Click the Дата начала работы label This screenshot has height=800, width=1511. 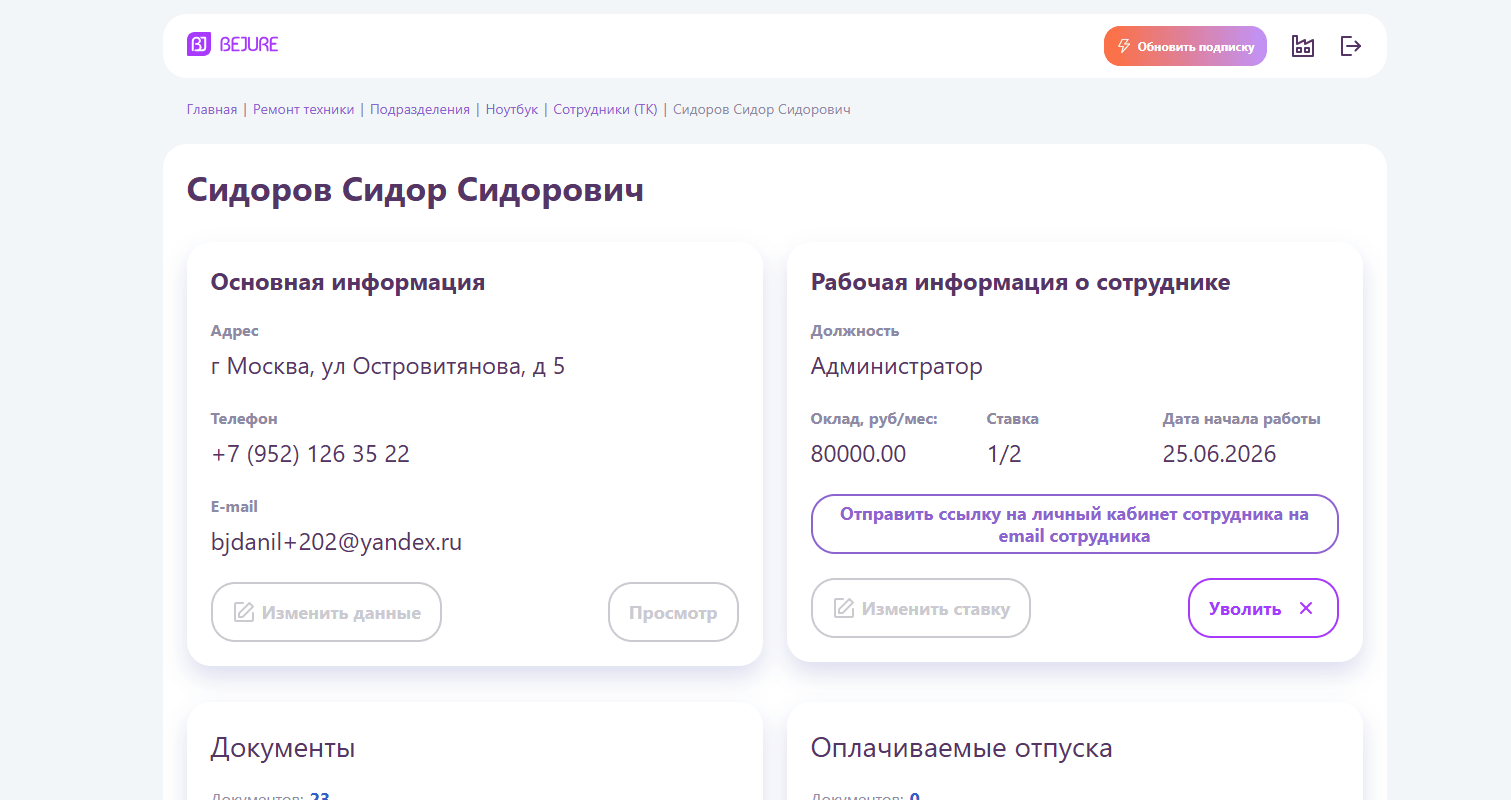coord(1242,419)
